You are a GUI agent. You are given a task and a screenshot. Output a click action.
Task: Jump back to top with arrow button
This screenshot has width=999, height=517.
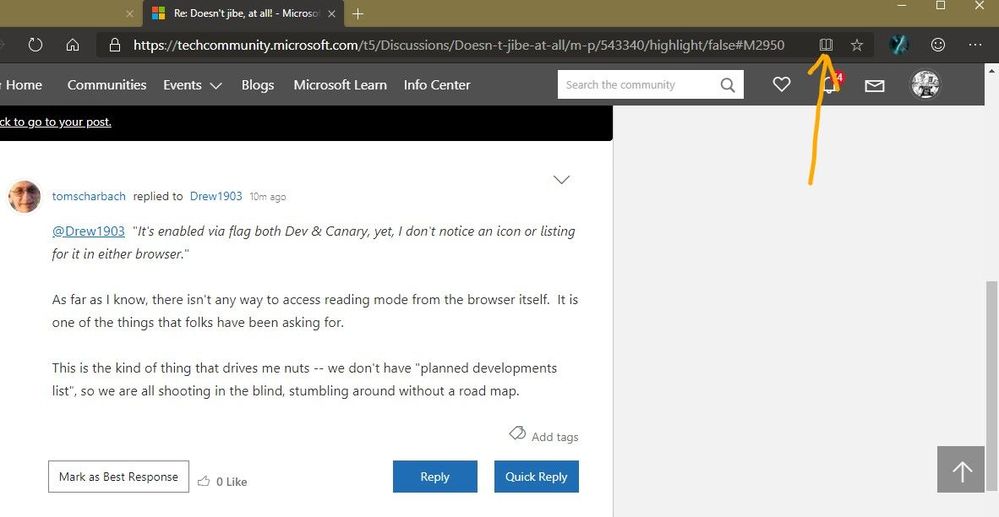961,469
